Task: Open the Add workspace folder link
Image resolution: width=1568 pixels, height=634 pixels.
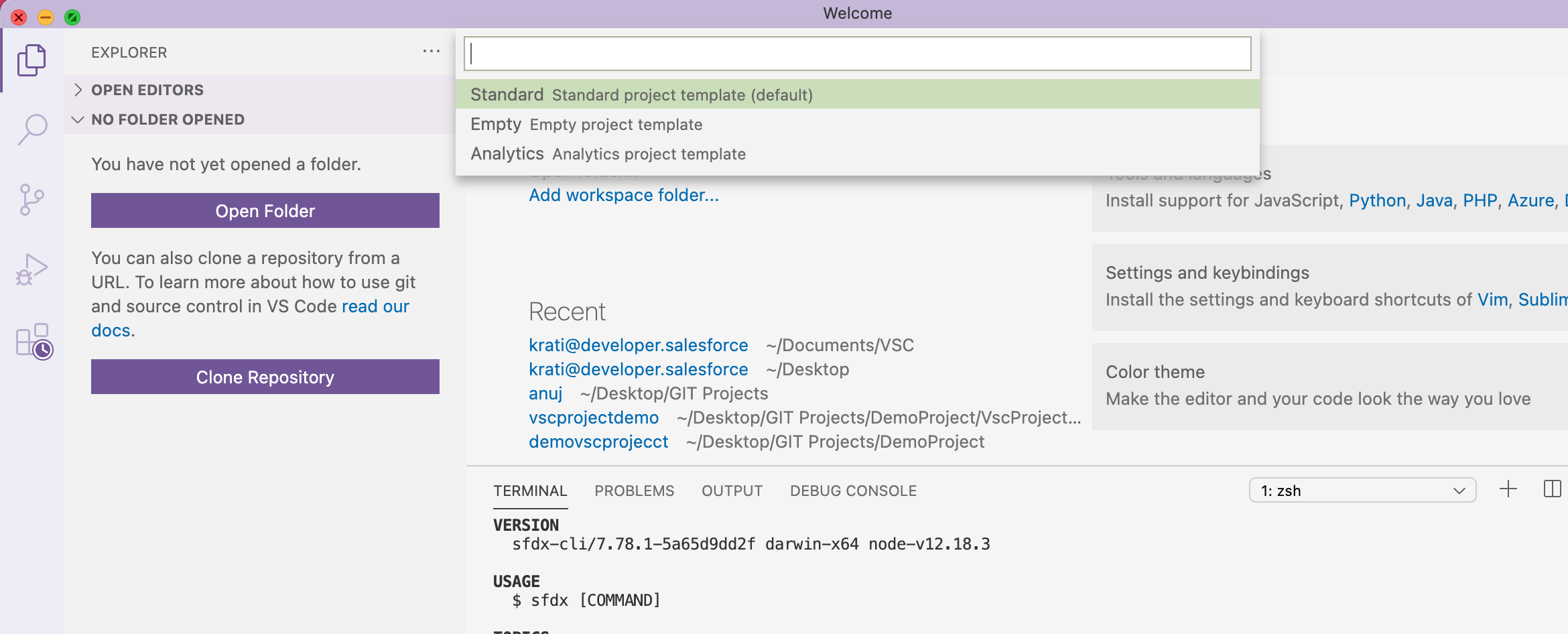Action: point(623,195)
